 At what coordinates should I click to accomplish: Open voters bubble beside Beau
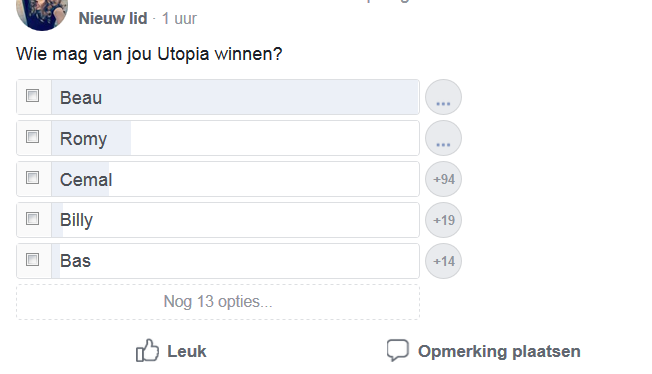(443, 97)
